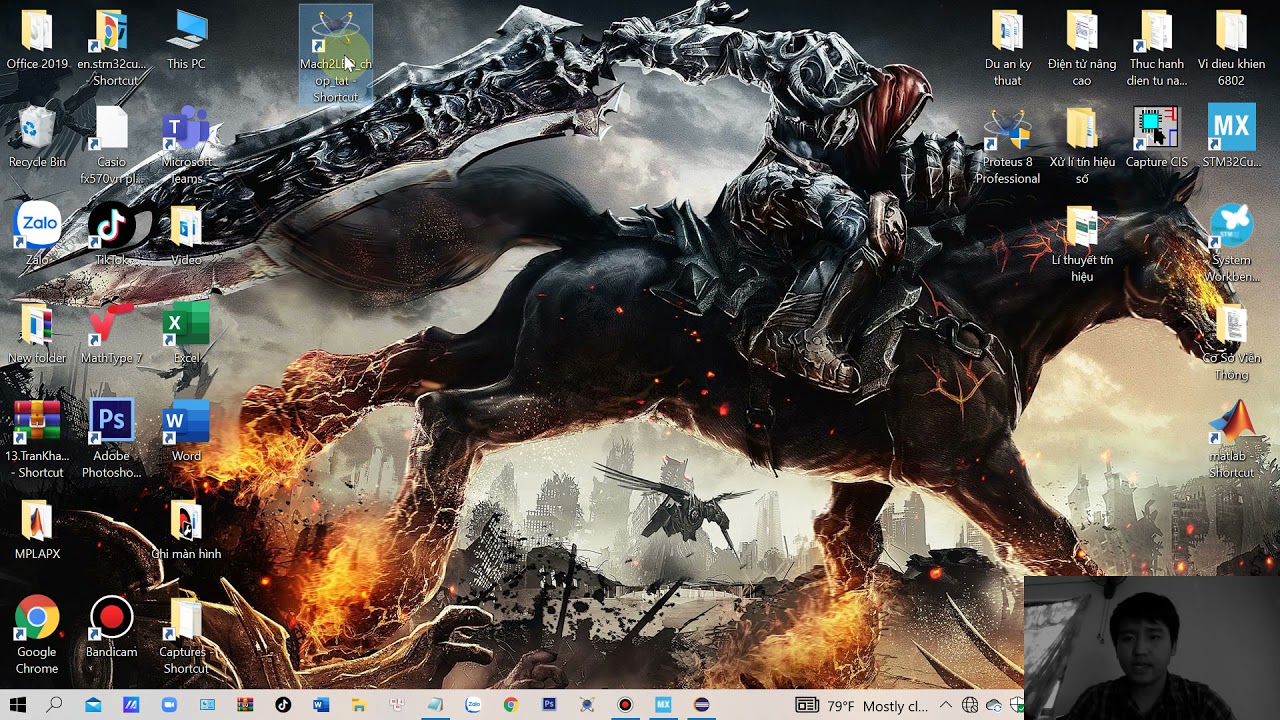The width and height of the screenshot is (1280, 720).
Task: Launch Excel from the desktop
Action: coord(186,334)
